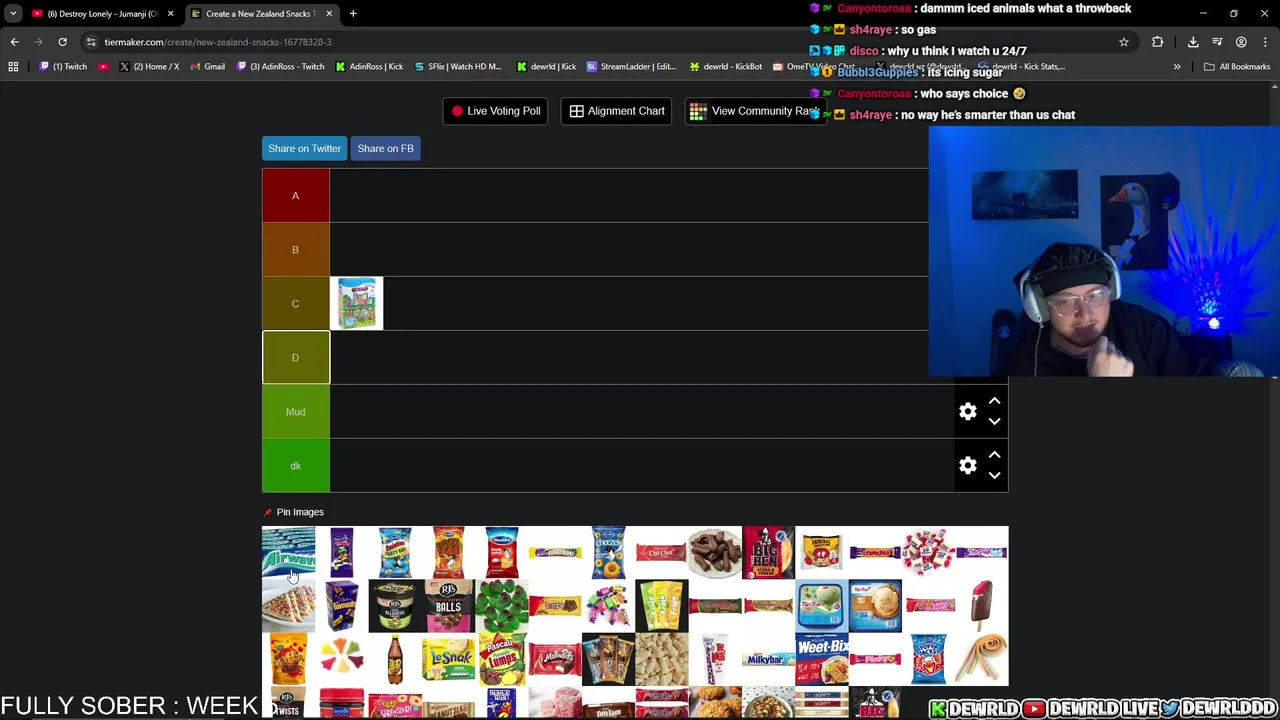Open the Alignment Chart view
1280x720 pixels.
pos(617,111)
